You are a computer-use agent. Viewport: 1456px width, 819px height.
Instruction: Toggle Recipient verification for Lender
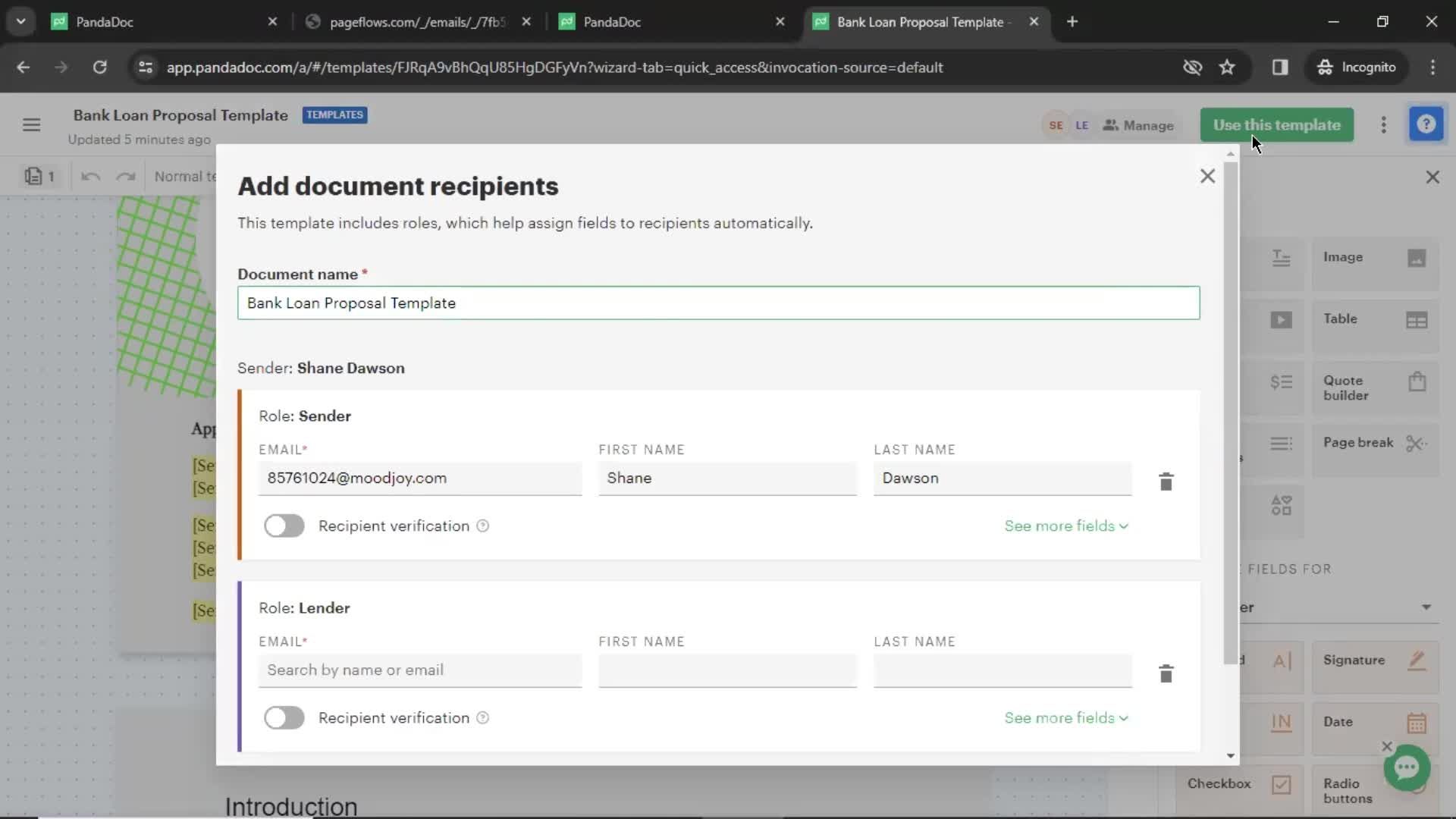(x=284, y=717)
